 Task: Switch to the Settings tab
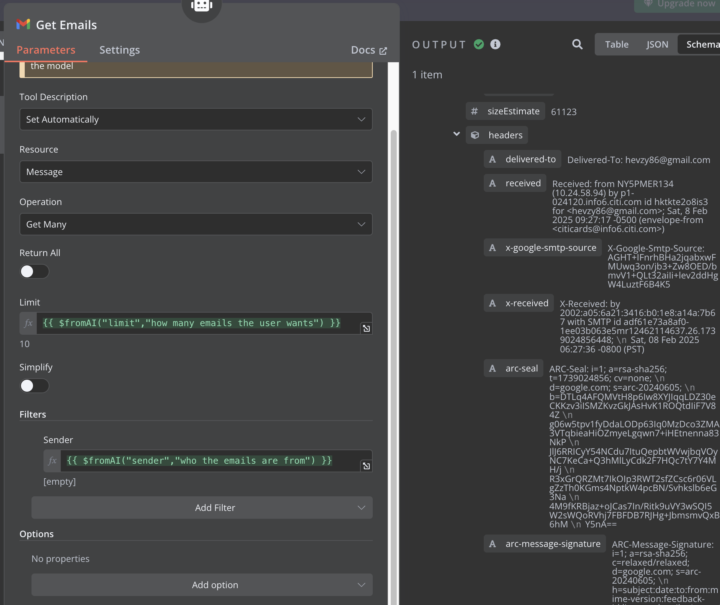[119, 50]
